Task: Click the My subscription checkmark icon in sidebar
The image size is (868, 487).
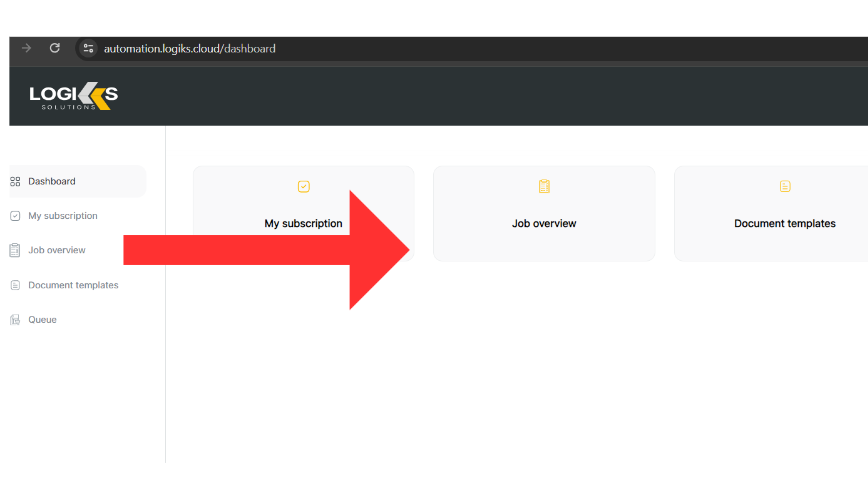Action: point(15,216)
